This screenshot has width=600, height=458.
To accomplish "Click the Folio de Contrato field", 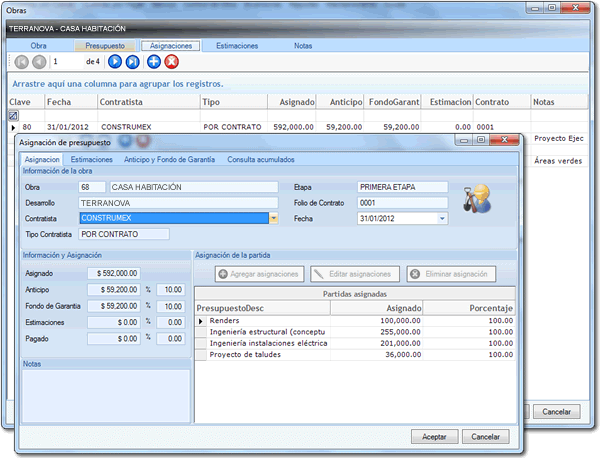I will point(403,203).
